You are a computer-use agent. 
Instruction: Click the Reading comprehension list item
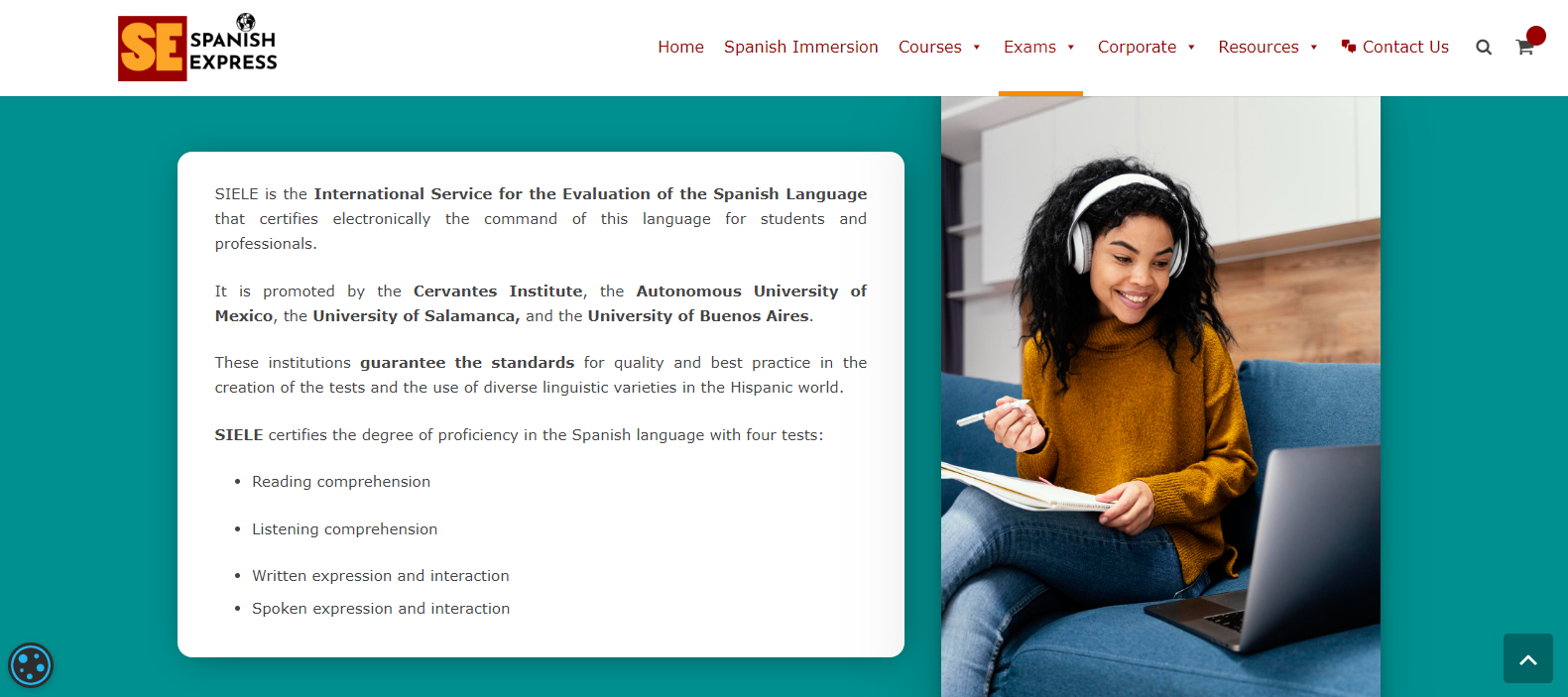click(341, 482)
